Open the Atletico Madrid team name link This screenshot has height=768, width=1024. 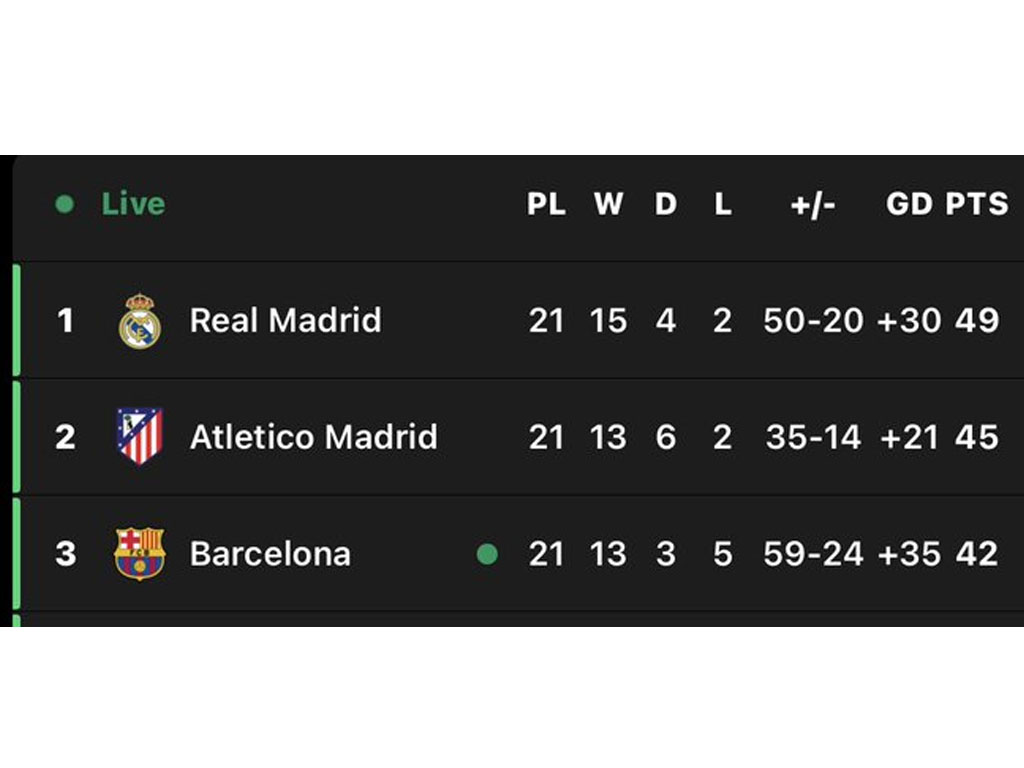[313, 437]
